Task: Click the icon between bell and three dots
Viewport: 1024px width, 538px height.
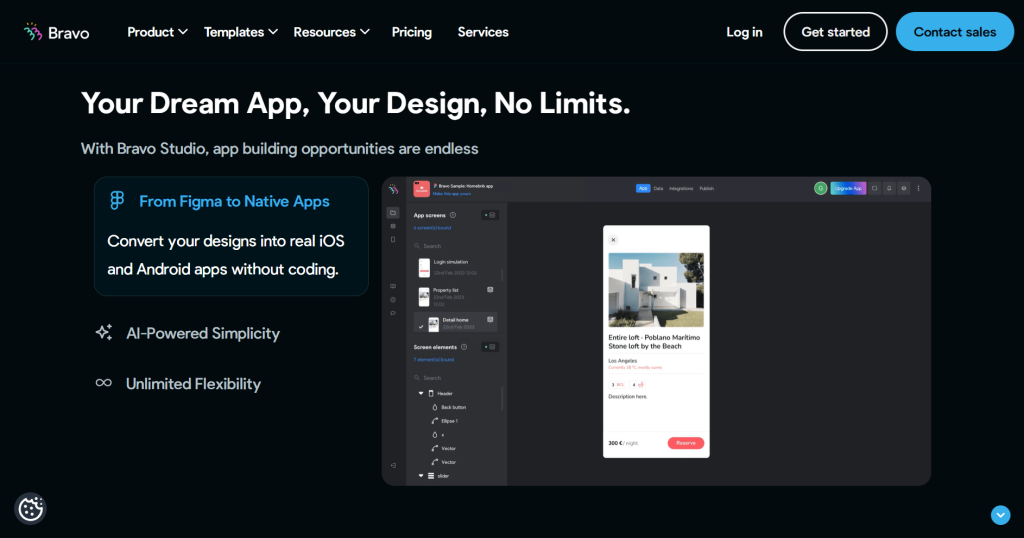Action: tap(904, 188)
